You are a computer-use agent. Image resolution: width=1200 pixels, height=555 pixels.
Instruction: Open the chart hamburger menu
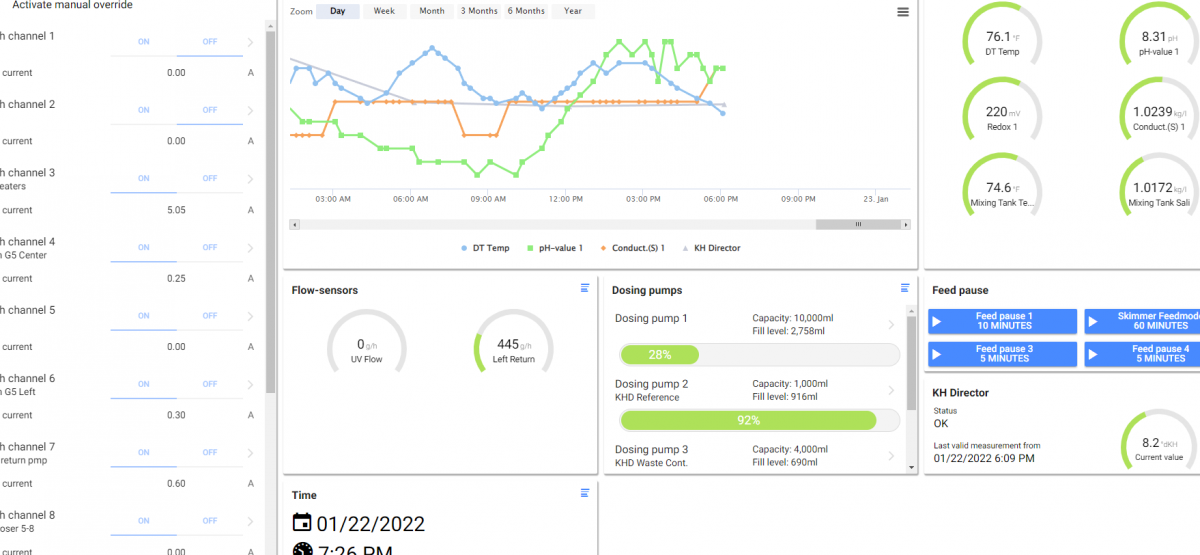903,12
